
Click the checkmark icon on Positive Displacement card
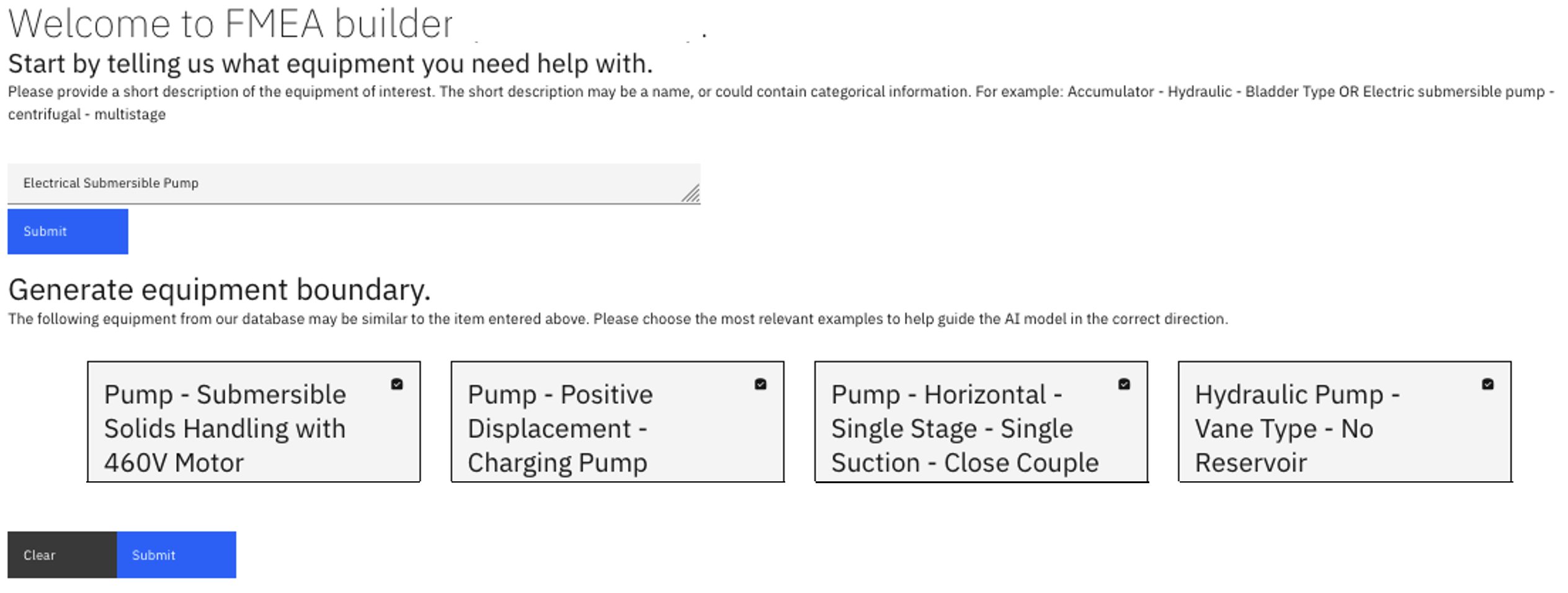(760, 385)
